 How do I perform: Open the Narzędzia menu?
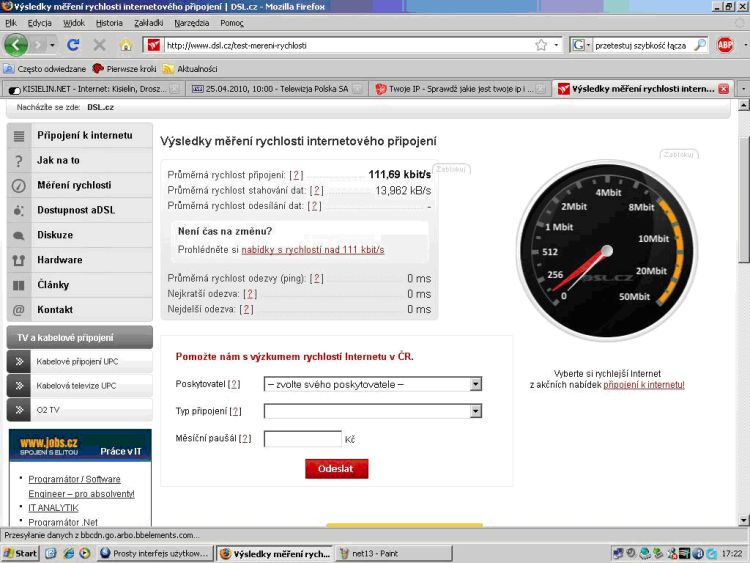point(191,22)
